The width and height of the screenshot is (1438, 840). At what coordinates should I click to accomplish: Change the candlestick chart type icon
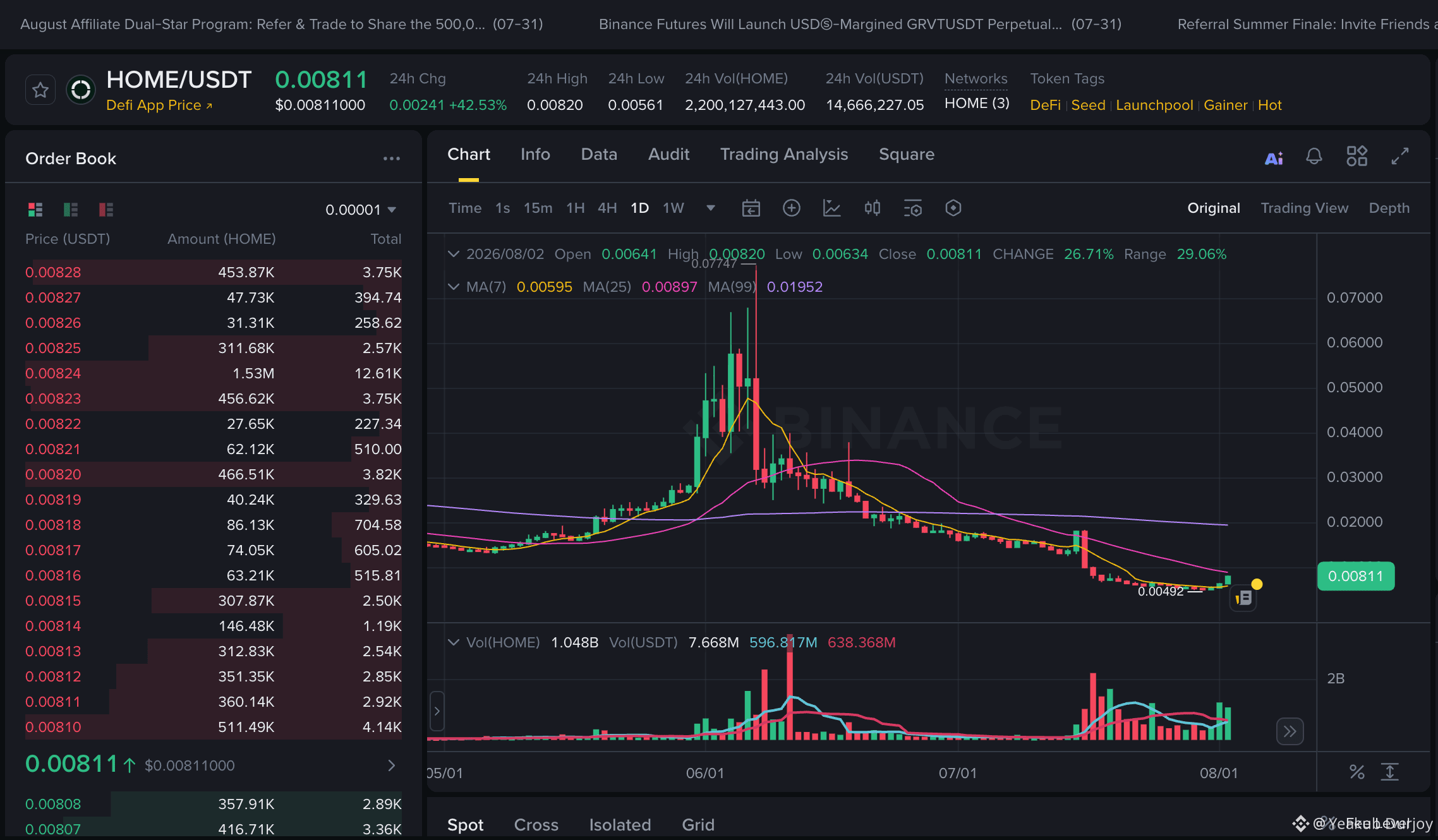(x=873, y=208)
